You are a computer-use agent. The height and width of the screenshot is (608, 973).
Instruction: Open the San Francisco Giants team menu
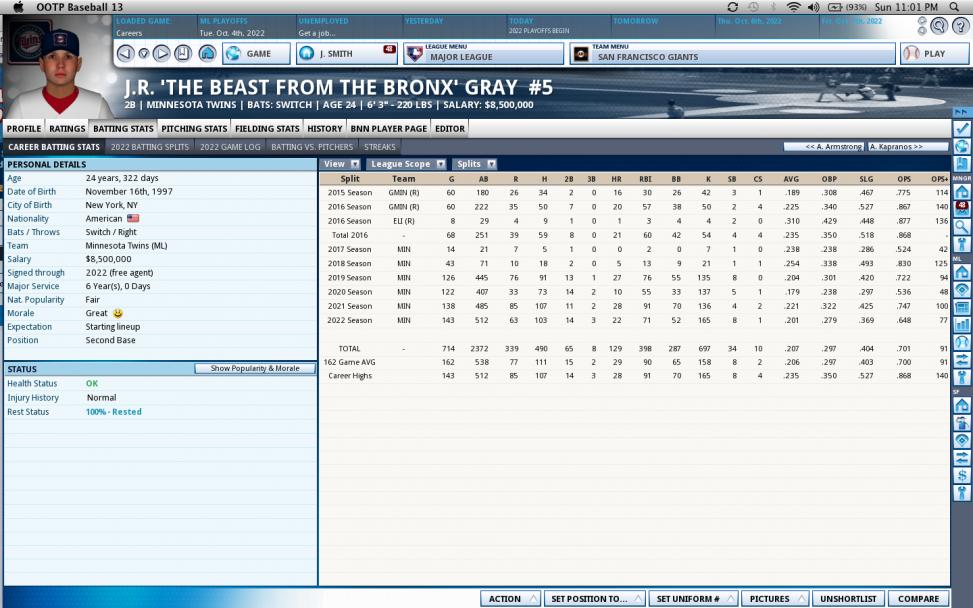[733, 53]
